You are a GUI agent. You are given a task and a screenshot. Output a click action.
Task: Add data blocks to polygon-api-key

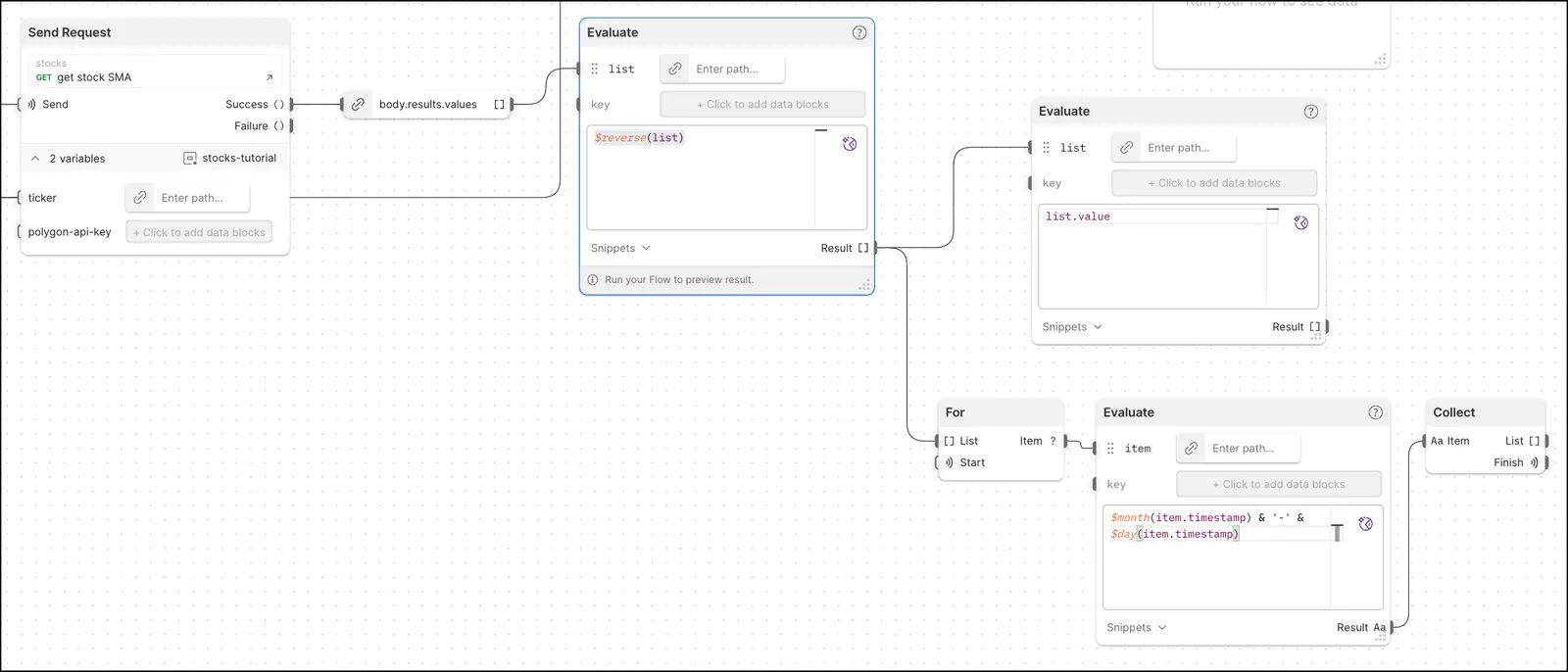(199, 232)
